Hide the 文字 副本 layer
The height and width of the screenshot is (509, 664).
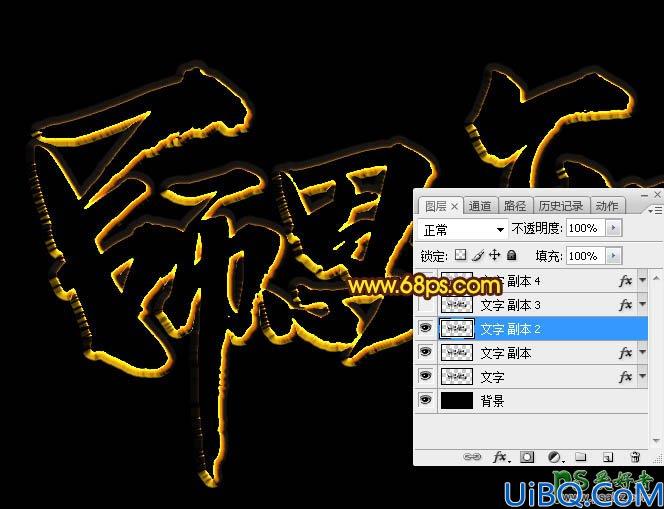(425, 352)
